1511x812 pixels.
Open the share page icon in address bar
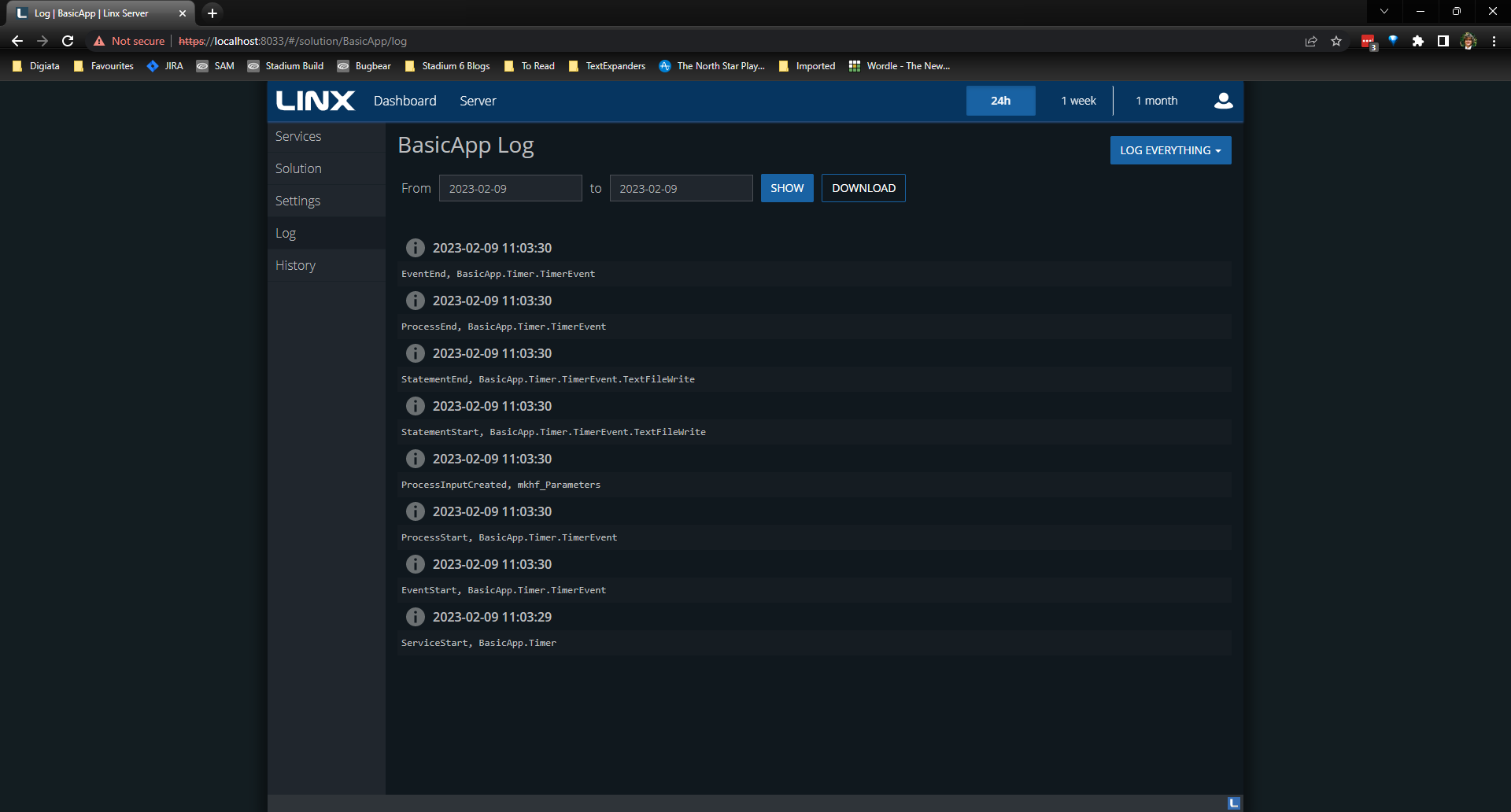tap(1311, 41)
